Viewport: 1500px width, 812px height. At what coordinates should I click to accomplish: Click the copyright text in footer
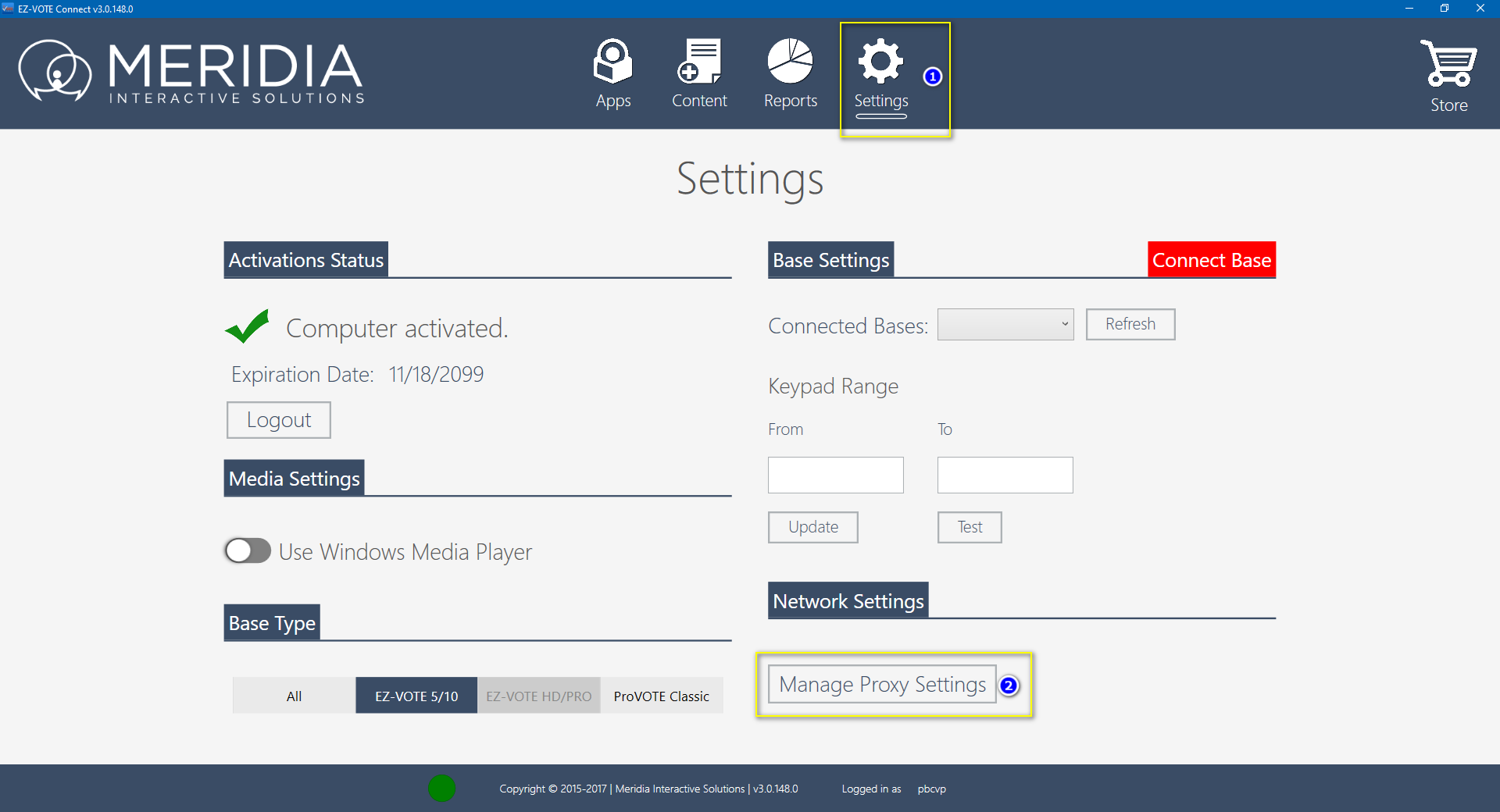pos(648,789)
